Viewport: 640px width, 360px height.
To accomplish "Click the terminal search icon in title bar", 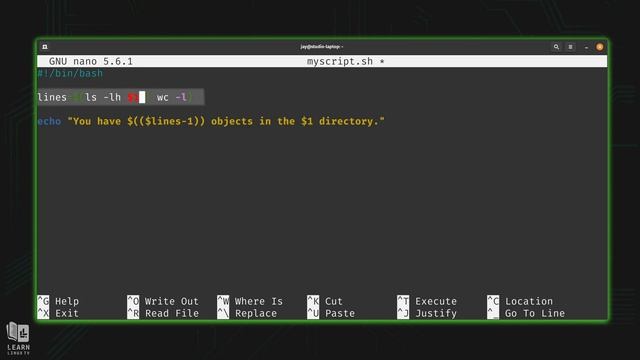I will pyautogui.click(x=556, y=47).
